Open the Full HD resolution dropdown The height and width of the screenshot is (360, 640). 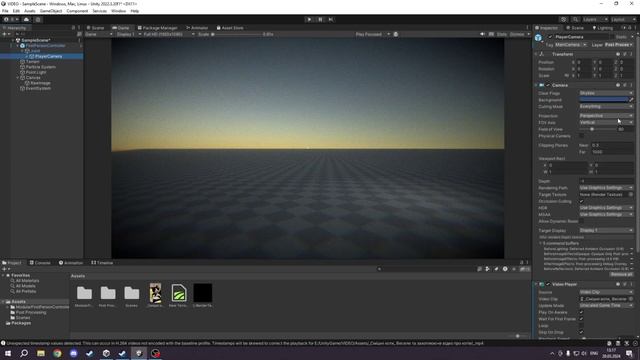coord(168,34)
